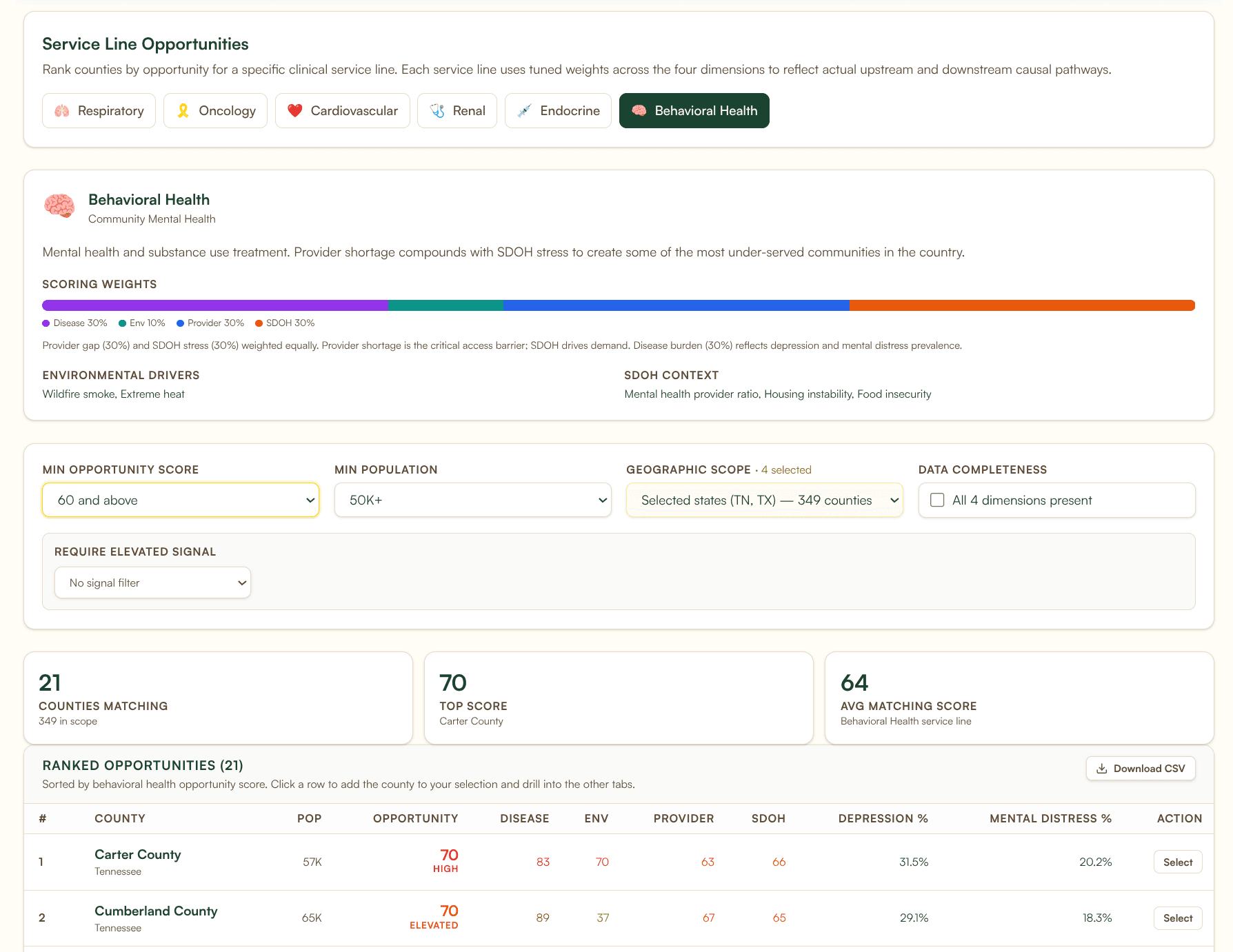This screenshot has height=952, width=1233.
Task: Open the Min Population dropdown
Action: tap(473, 500)
